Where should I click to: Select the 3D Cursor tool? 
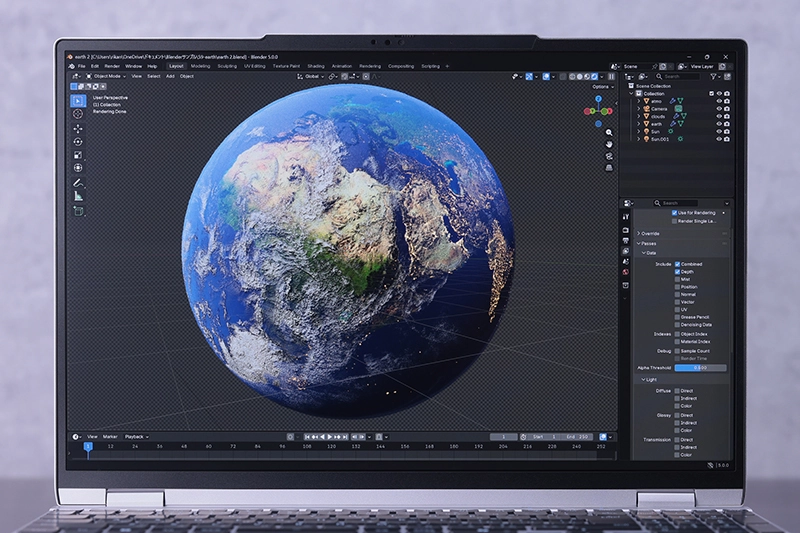(78, 114)
